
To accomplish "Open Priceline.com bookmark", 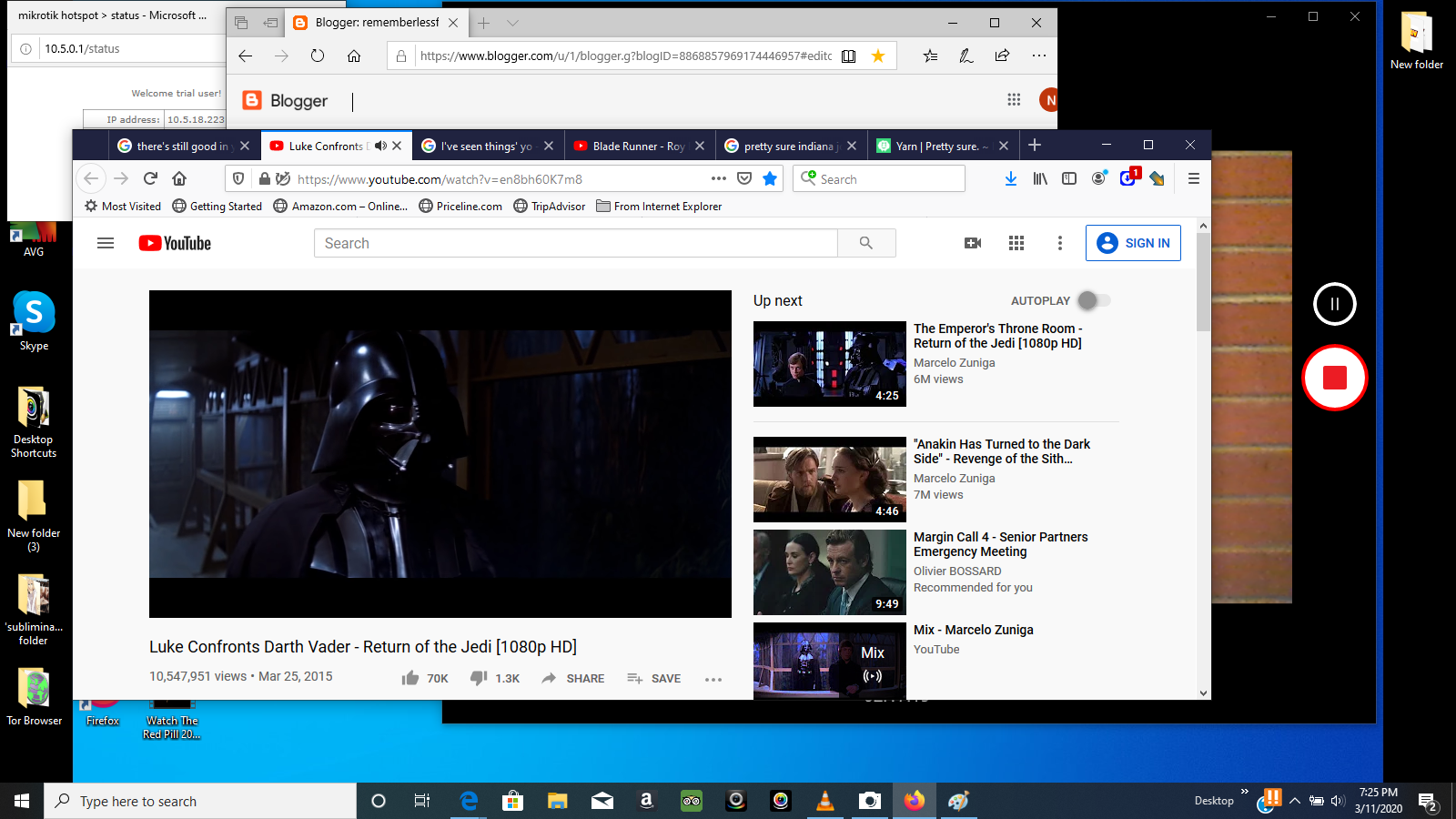I will 460,207.
